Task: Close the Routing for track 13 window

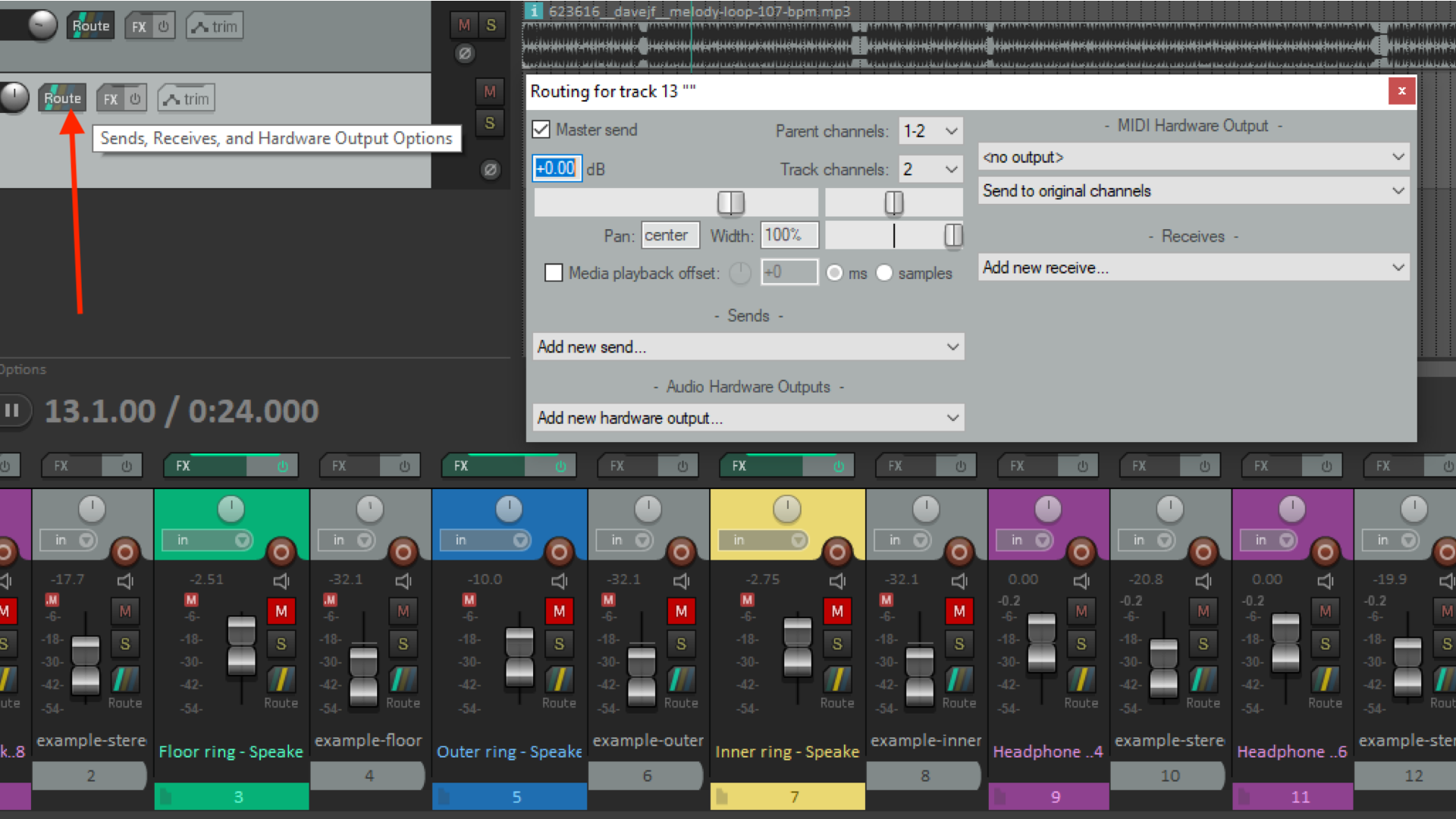Action: coord(1401,91)
